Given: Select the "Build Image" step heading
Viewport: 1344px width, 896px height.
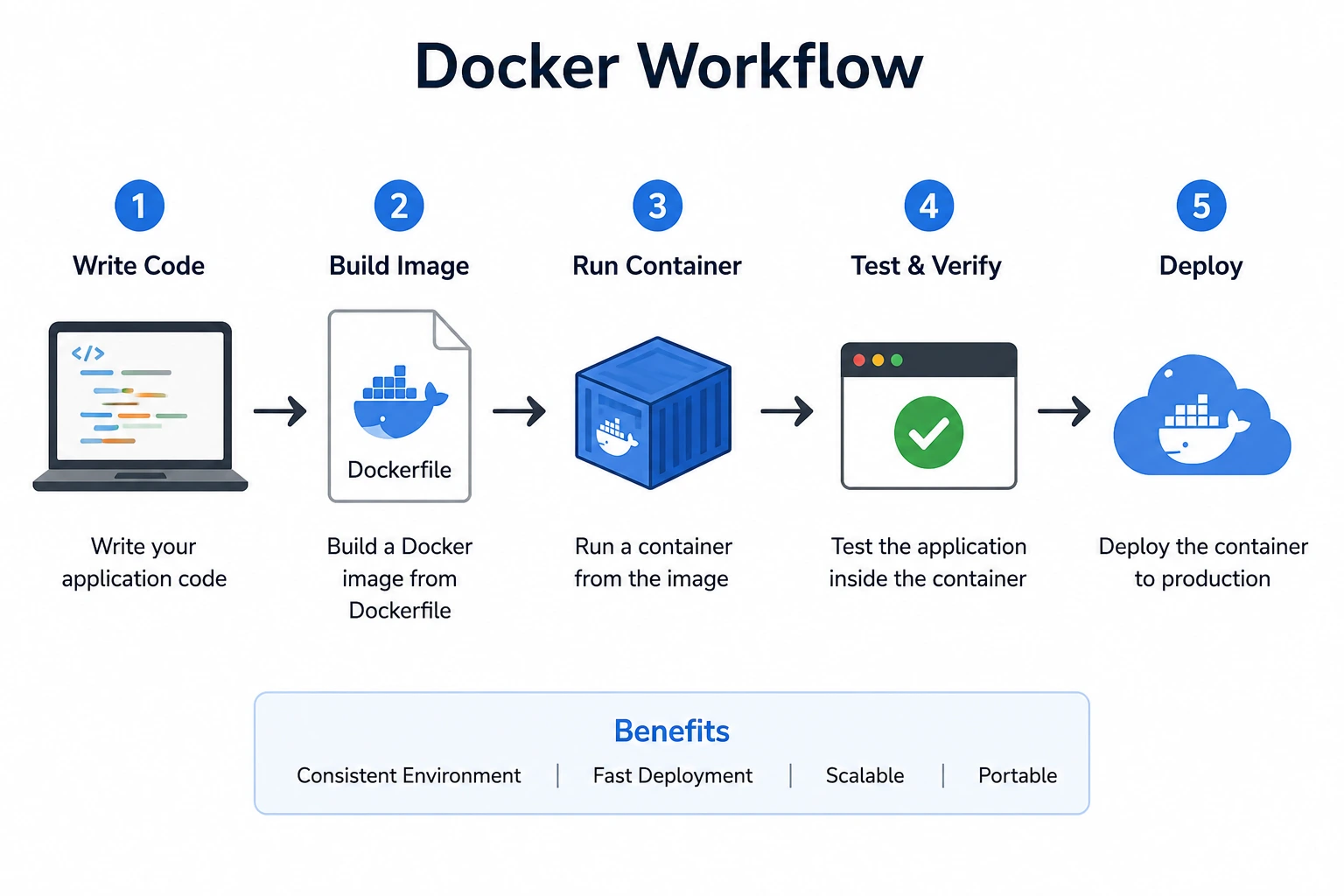Looking at the screenshot, I should [x=399, y=266].
